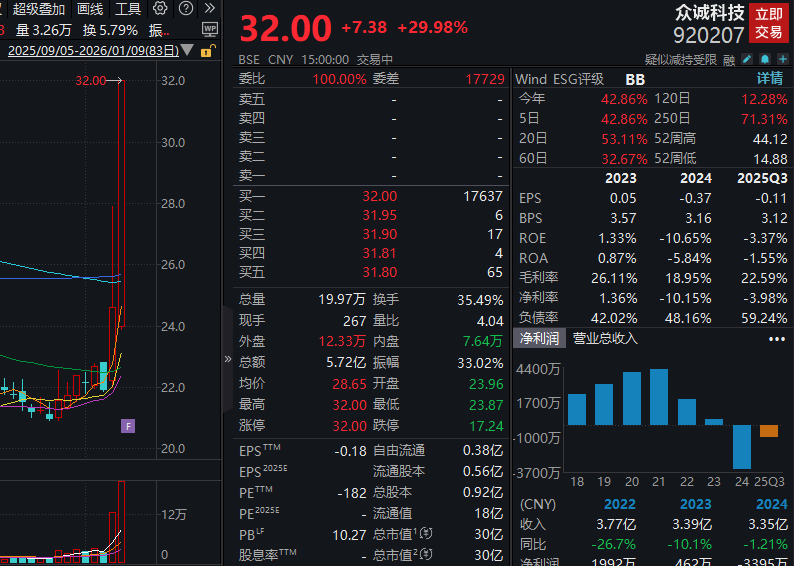Open ESG 详情 details link
The height and width of the screenshot is (566, 794).
770,78
